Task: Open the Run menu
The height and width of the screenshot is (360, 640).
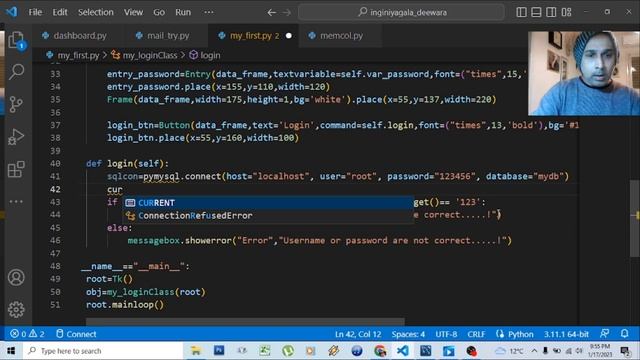Action: [183, 12]
